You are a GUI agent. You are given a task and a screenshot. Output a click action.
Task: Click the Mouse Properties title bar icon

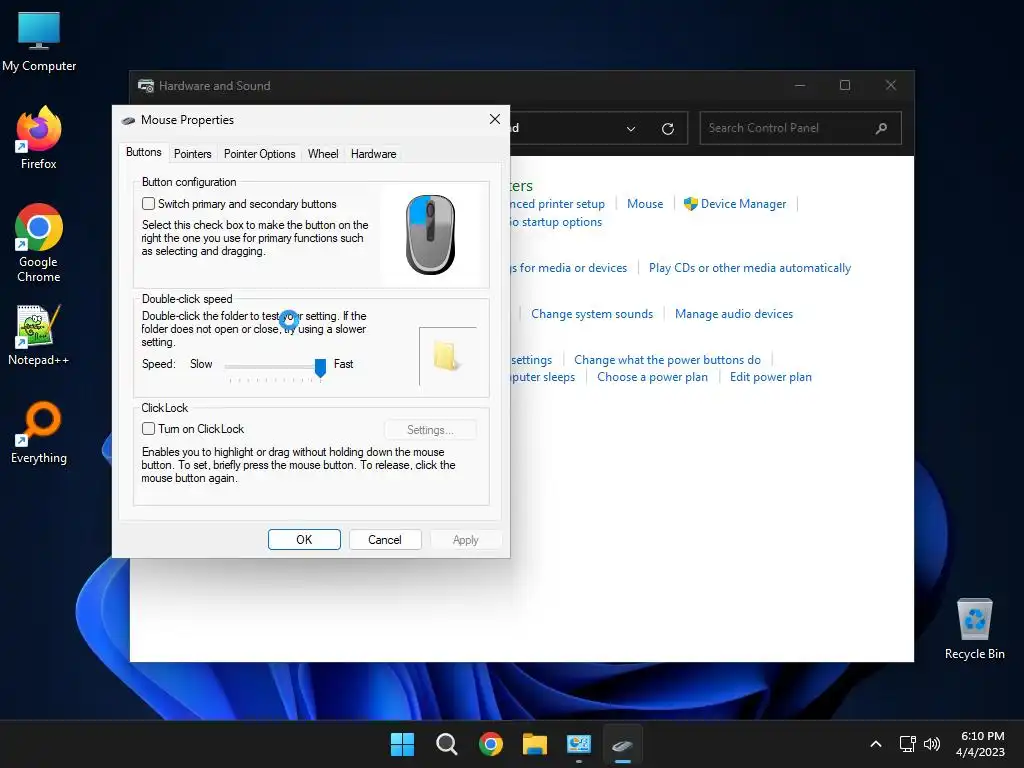pos(129,120)
